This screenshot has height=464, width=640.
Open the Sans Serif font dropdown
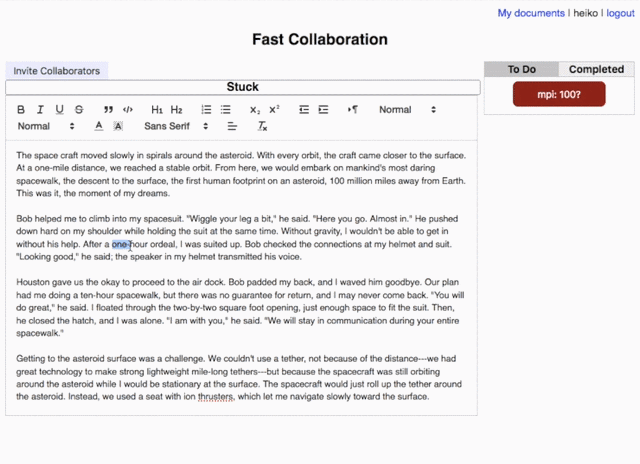(x=176, y=126)
